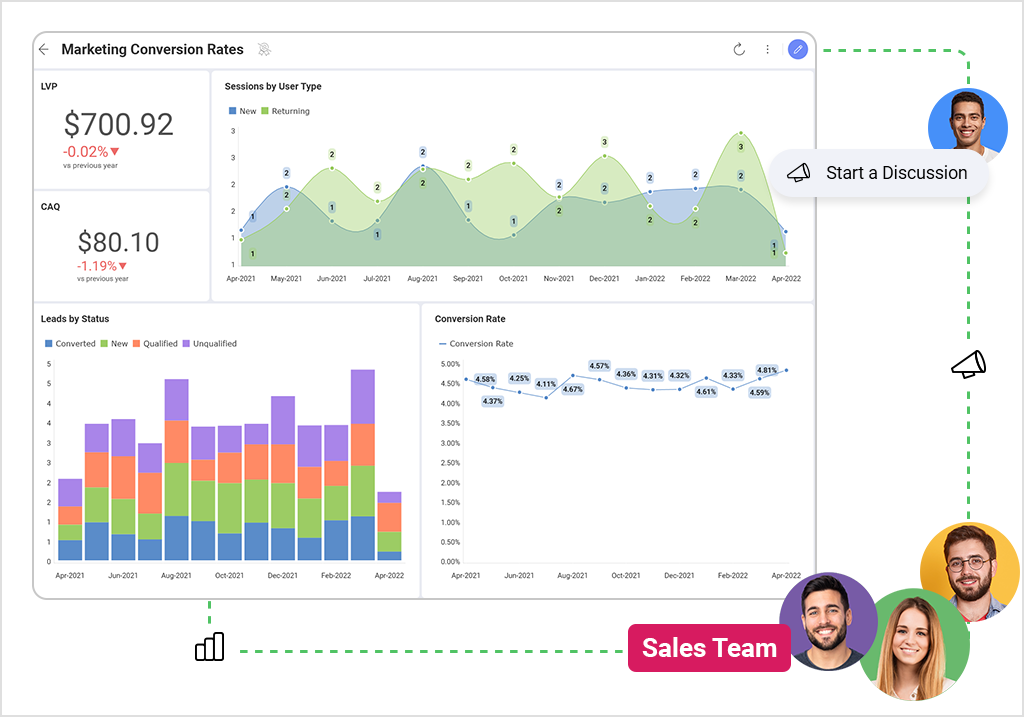Open the LVP $700.92 KPI card
1024x717 pixels.
coord(120,126)
